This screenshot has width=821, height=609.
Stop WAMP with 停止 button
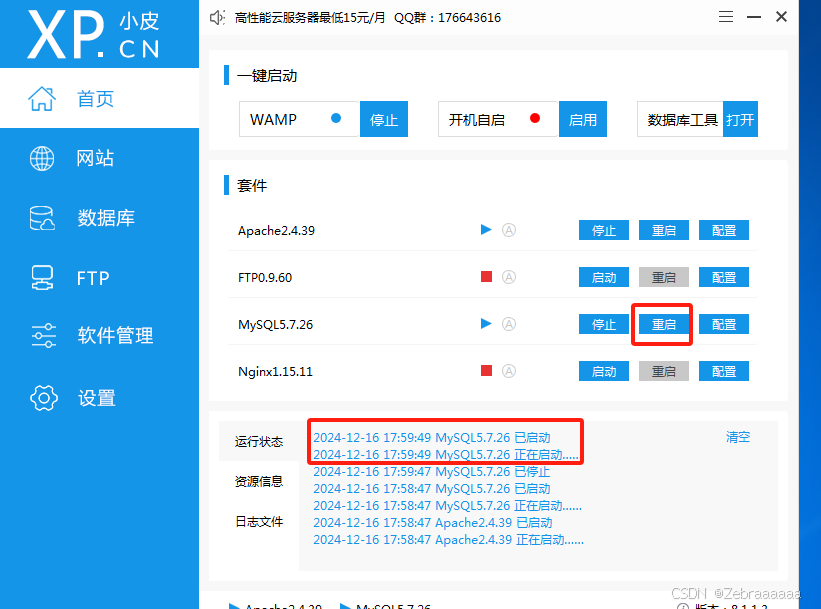[384, 119]
